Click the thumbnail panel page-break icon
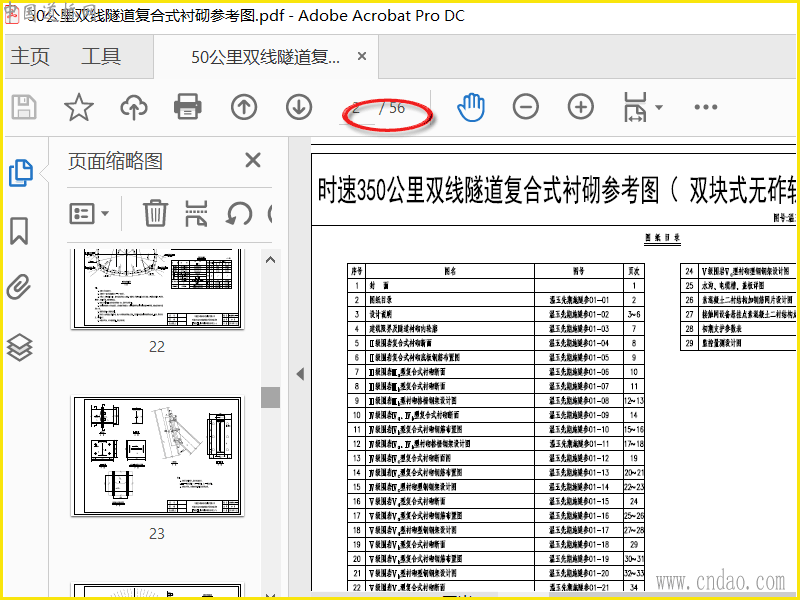Screen dimensions: 800x600 (x=196, y=213)
